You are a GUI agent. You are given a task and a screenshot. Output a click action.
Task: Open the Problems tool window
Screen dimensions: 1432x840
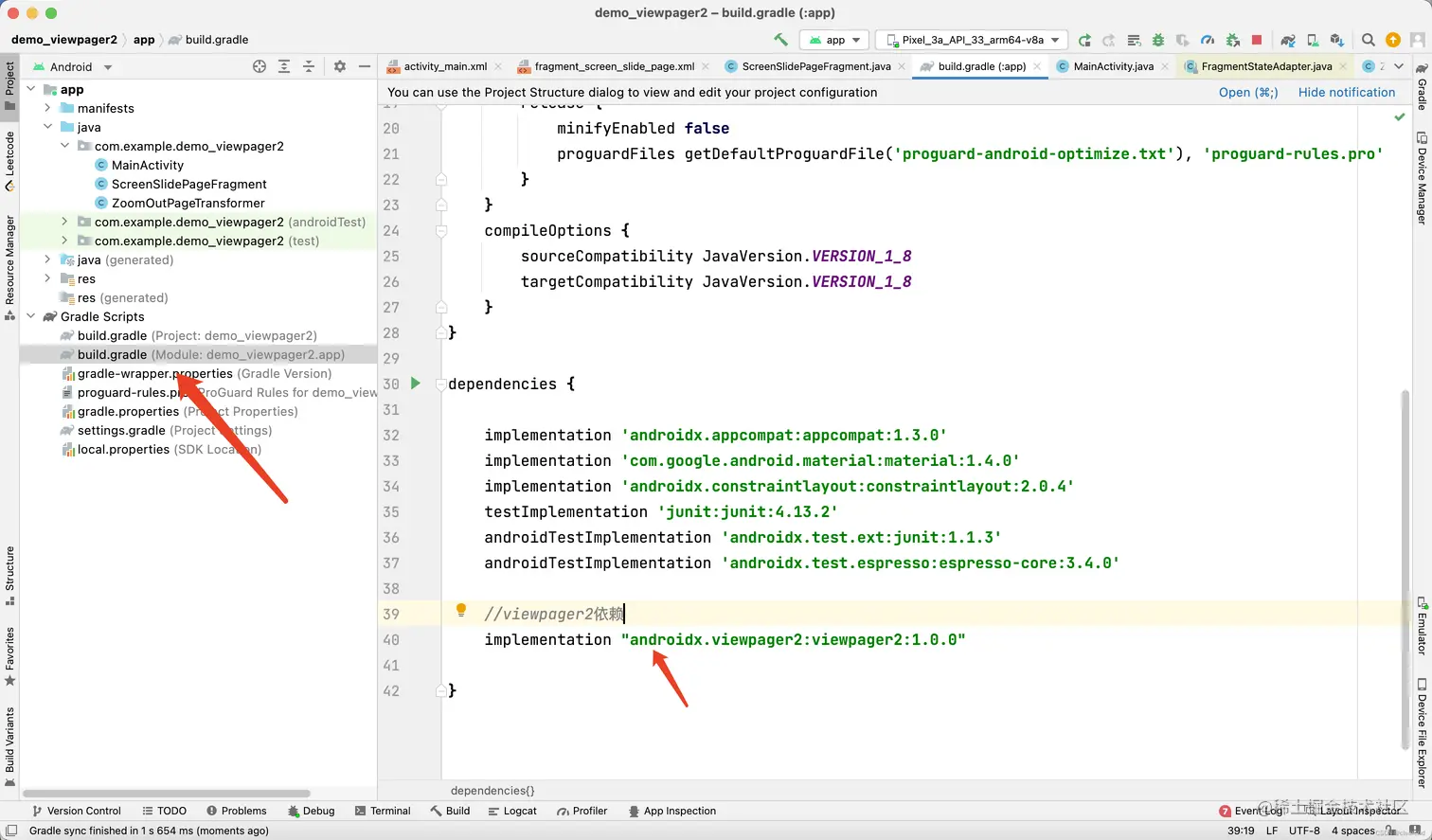click(x=237, y=811)
